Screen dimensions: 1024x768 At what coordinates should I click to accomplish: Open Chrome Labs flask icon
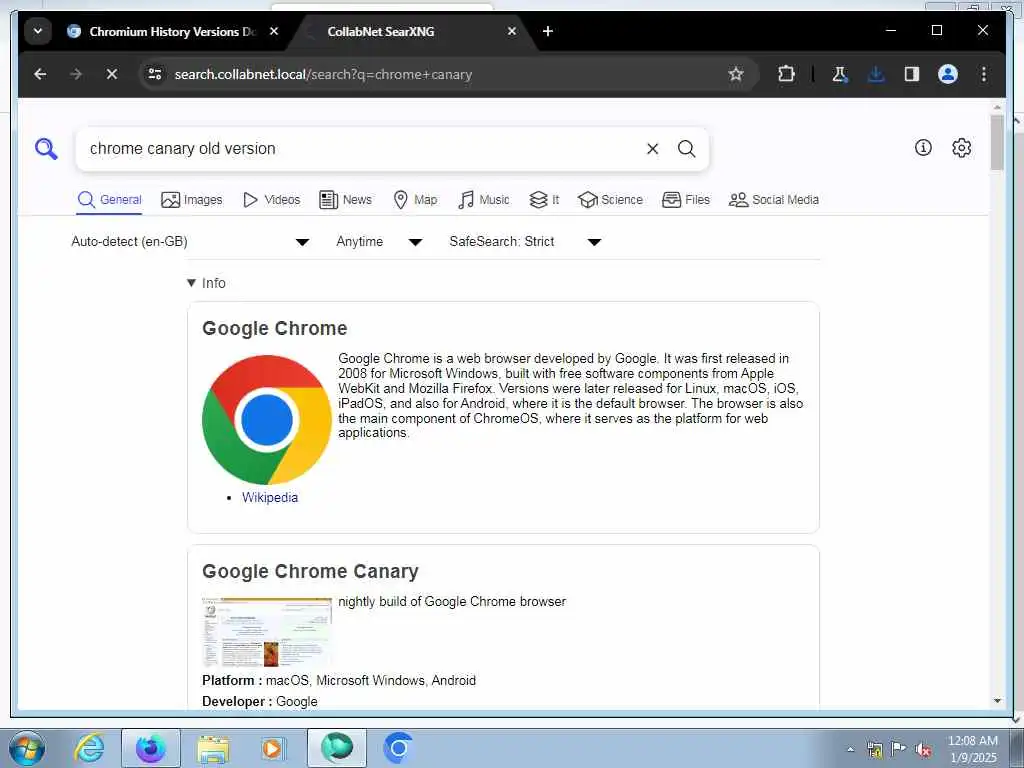[840, 74]
